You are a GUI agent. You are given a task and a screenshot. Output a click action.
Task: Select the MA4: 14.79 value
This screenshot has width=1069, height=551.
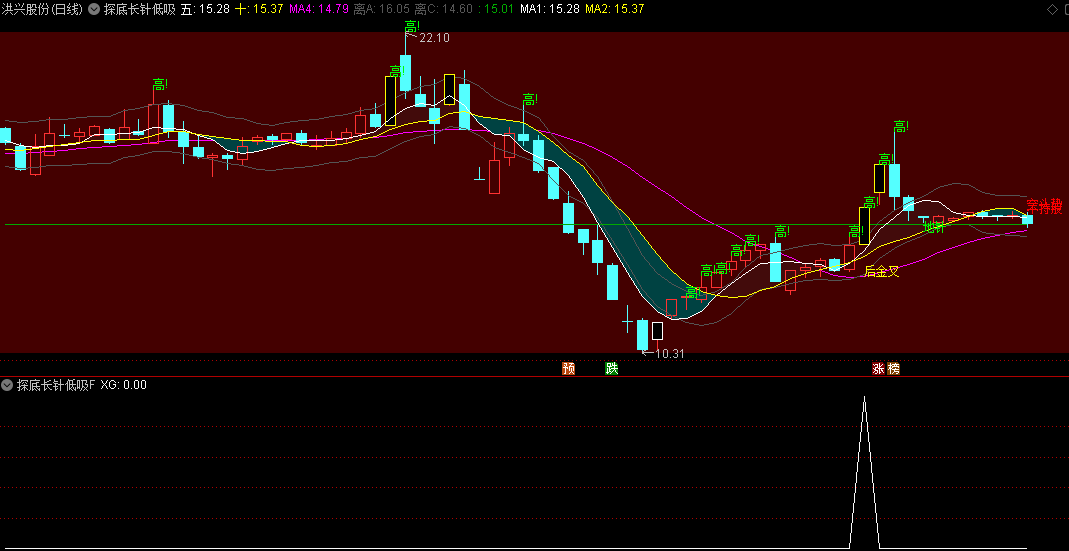pyautogui.click(x=319, y=10)
